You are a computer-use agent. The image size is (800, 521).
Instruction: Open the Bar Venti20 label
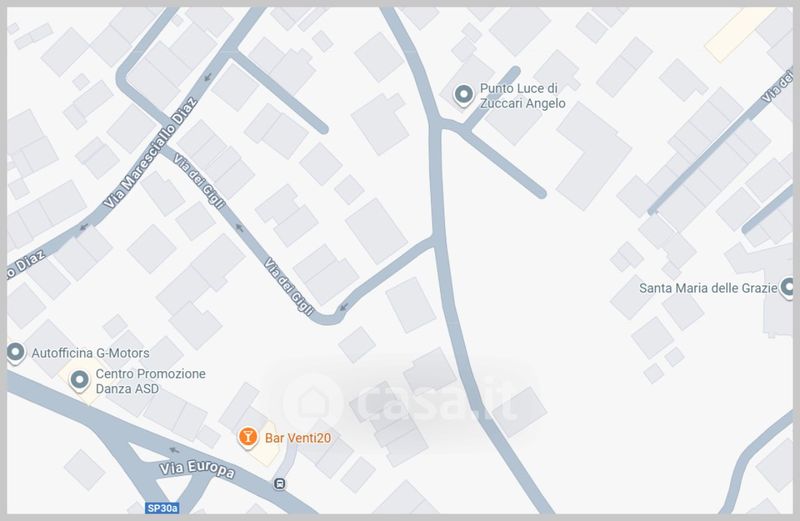[x=298, y=438]
